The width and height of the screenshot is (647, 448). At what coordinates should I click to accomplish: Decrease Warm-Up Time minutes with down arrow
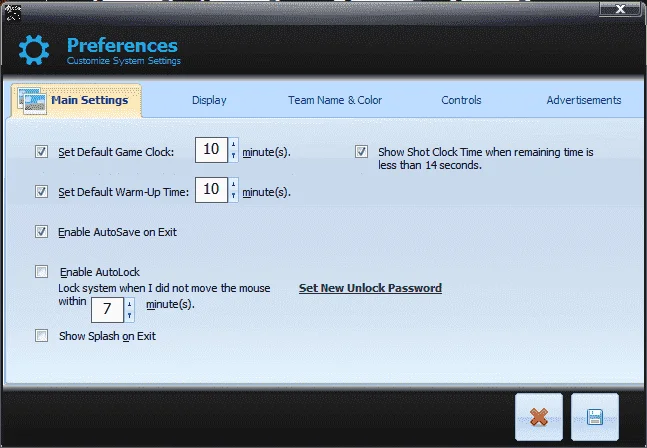point(234,196)
